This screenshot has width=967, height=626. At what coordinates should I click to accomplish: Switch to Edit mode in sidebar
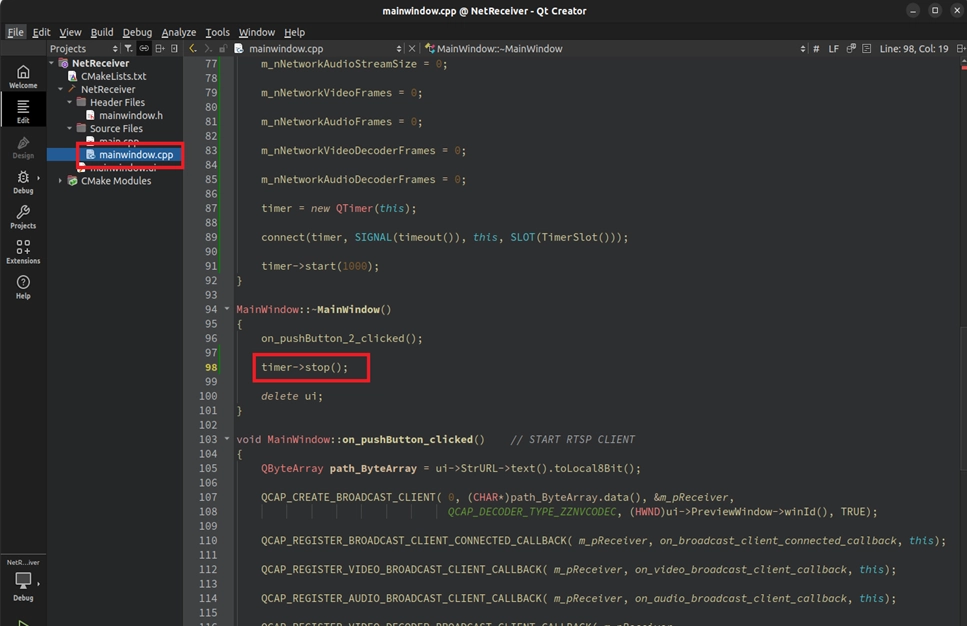pos(23,112)
